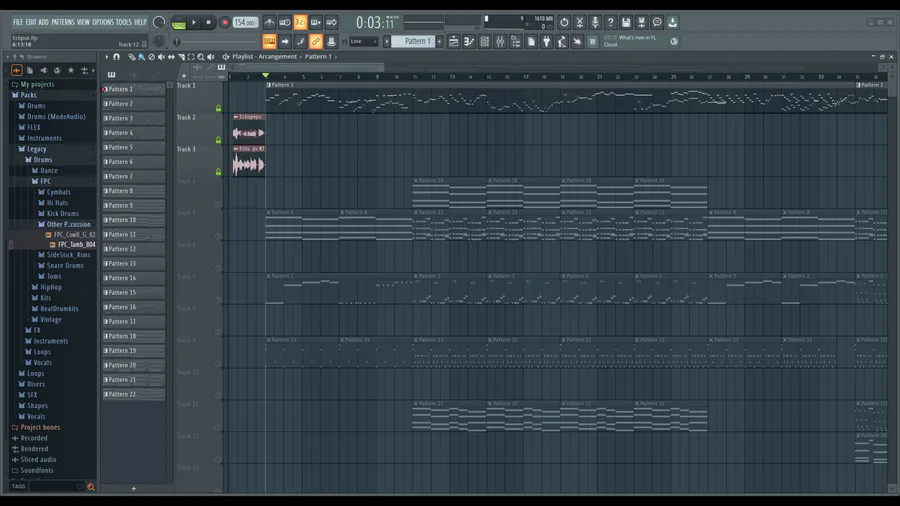Select the playlist Mute tool
Screen dimensions: 900x506
tap(161, 57)
